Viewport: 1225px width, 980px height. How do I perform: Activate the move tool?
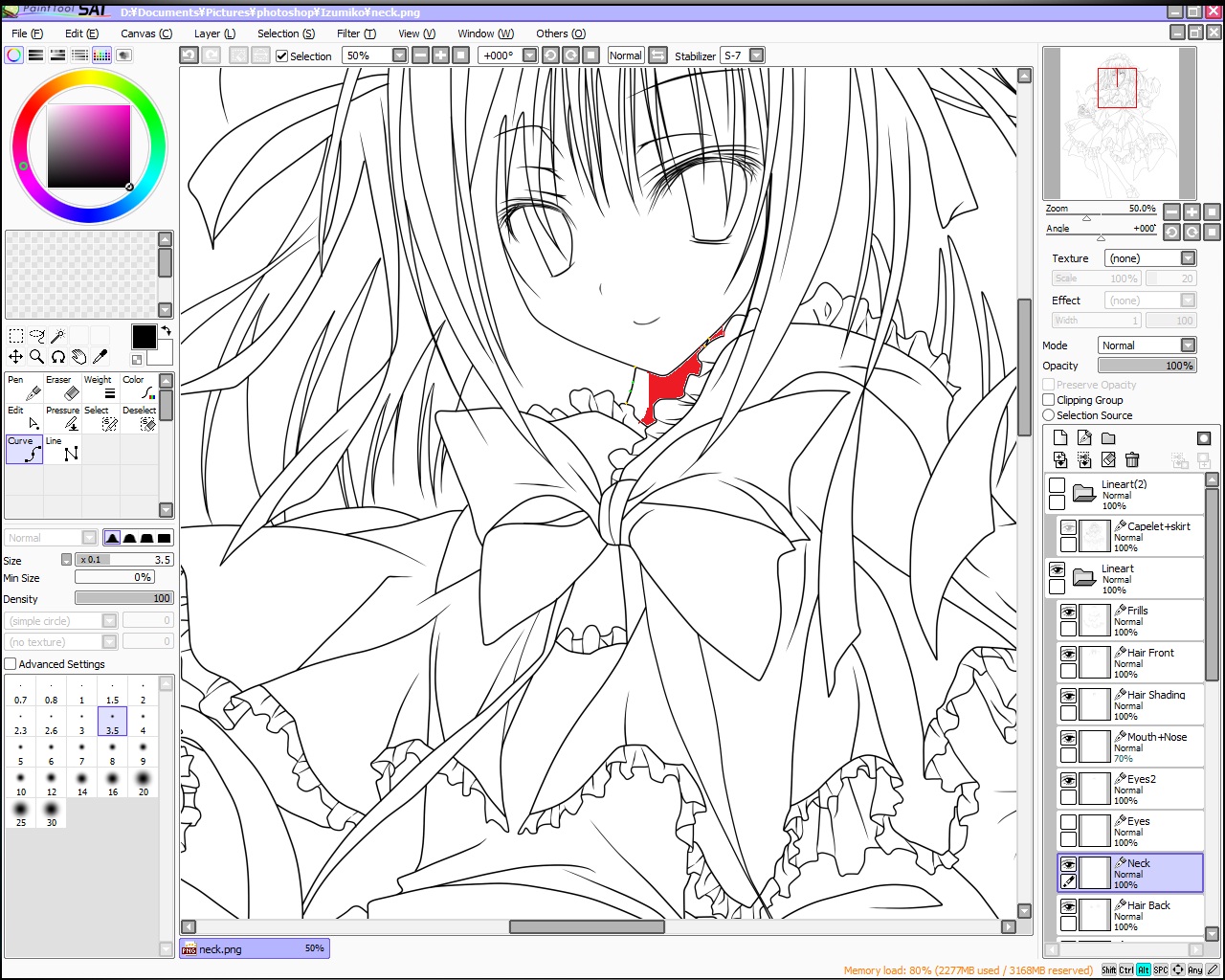click(x=16, y=357)
